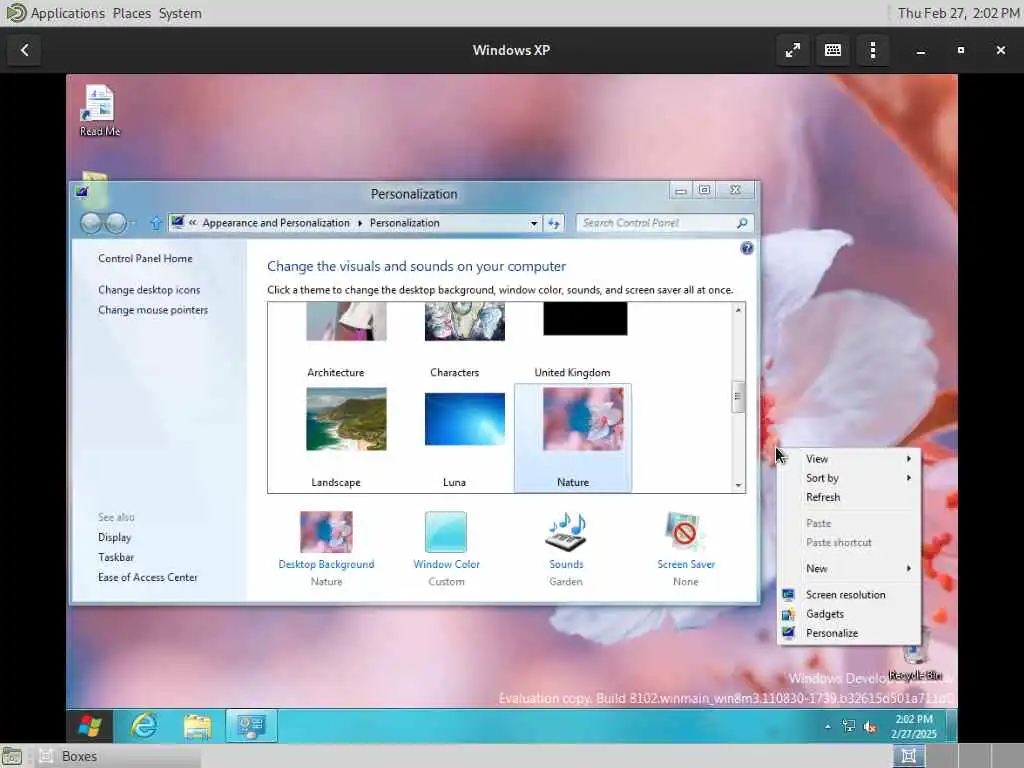
Task: Click theme list scrollbar up arrow
Action: click(738, 310)
